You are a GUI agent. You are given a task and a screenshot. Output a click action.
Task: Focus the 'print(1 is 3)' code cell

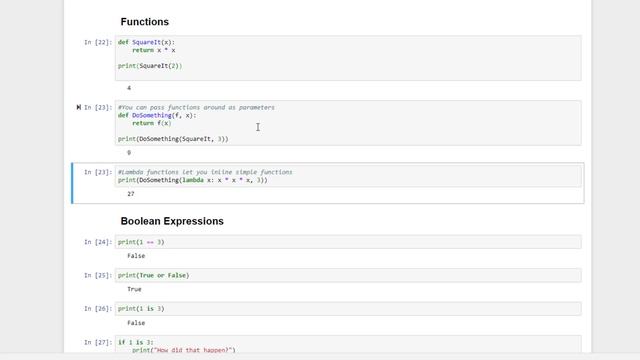click(348, 309)
